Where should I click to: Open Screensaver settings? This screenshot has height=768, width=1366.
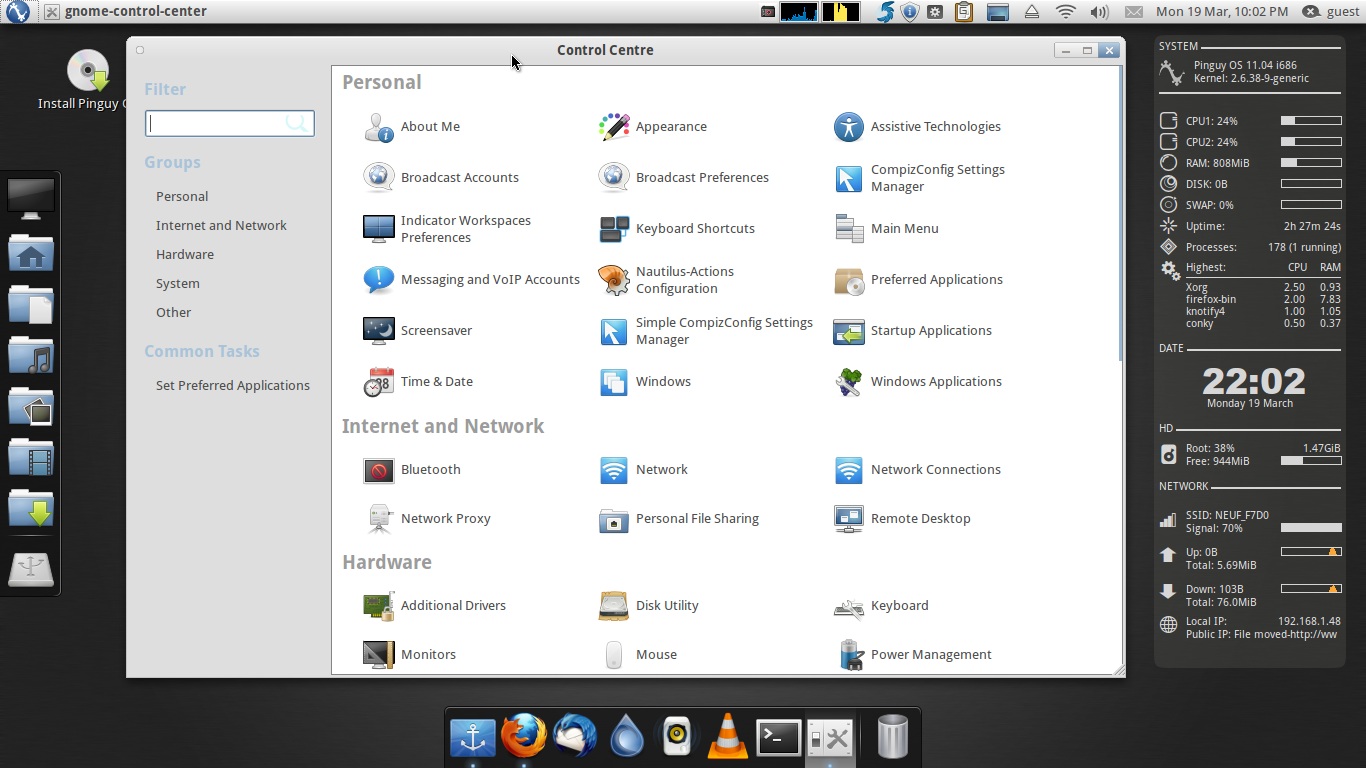point(418,330)
